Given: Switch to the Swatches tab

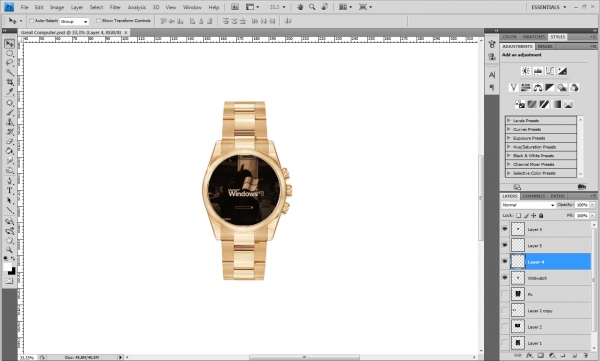Looking at the screenshot, I should click(533, 37).
